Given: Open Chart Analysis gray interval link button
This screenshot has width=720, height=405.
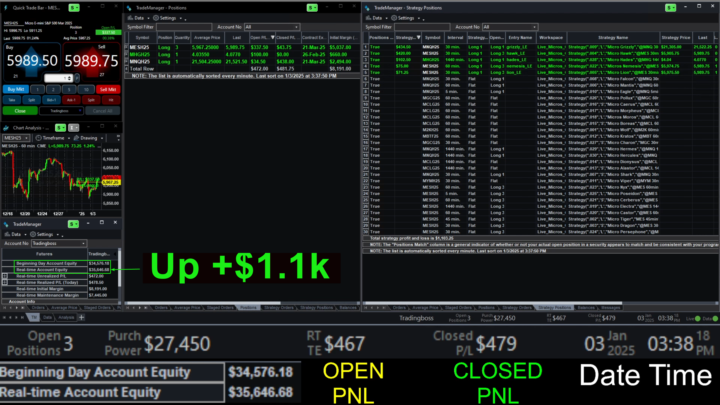Looking at the screenshot, I should point(73,128).
